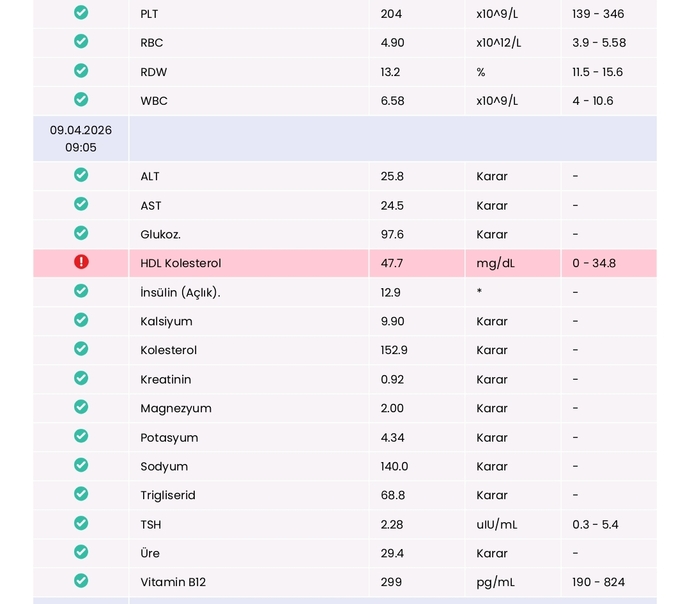Click the green check icon beside ALT

point(81,175)
